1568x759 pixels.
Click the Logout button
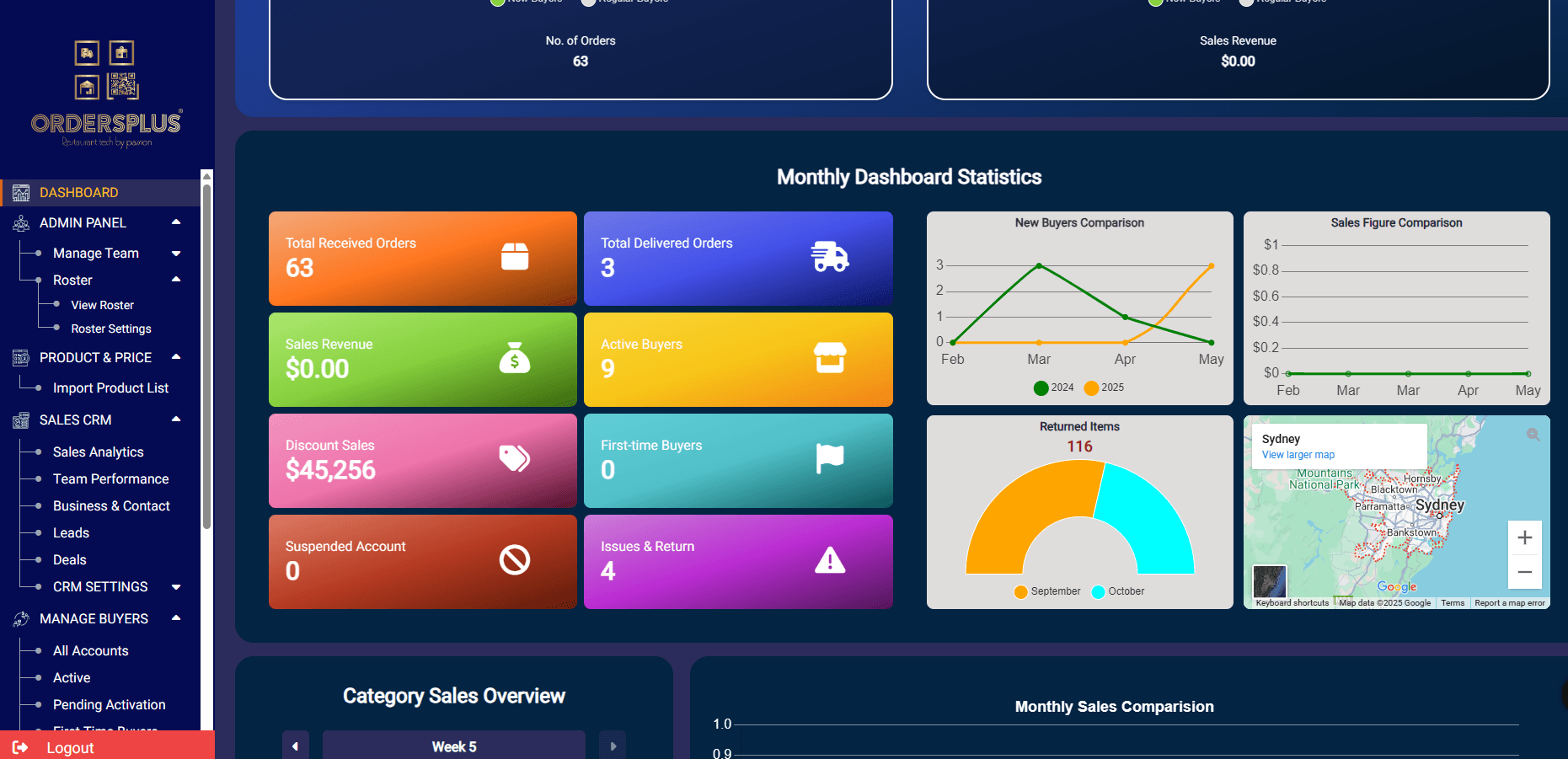pyautogui.click(x=70, y=747)
